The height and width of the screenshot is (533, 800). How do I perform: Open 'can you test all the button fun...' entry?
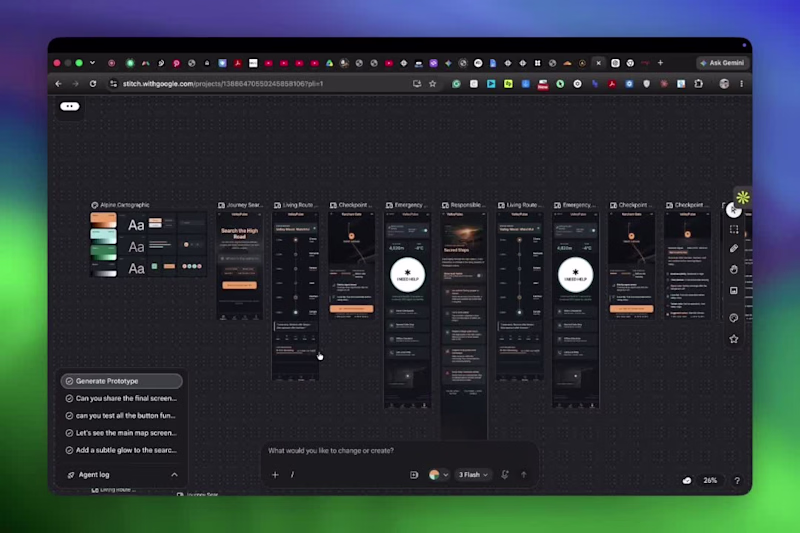pyautogui.click(x=121, y=416)
